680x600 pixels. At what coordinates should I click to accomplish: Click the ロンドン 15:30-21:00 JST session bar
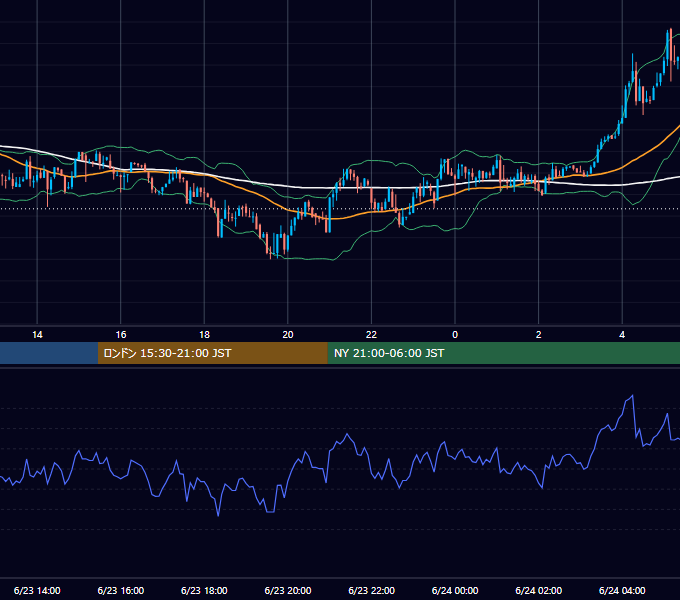(212, 353)
